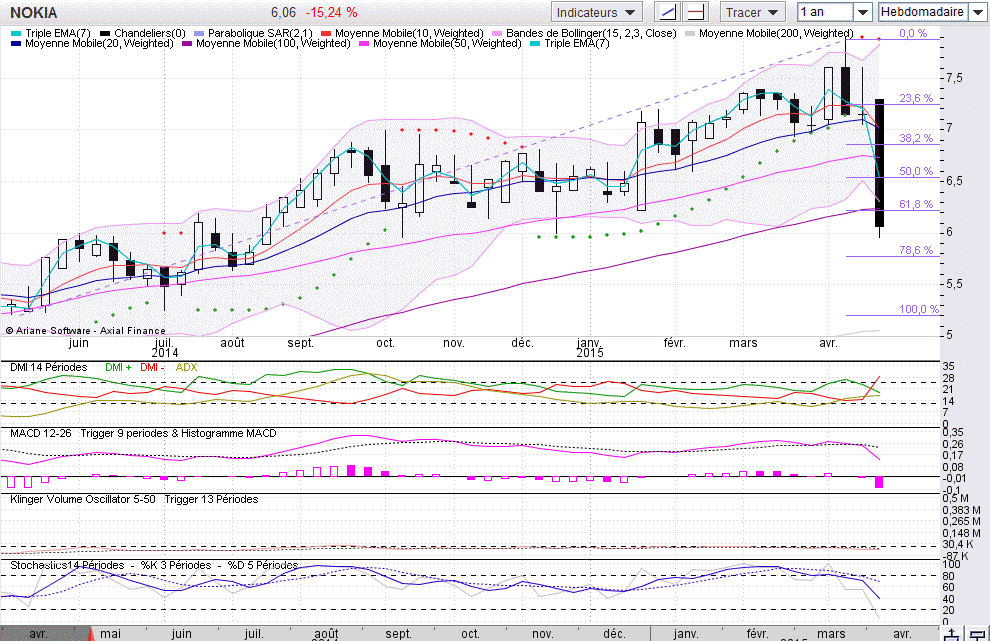Expand the '1 an' period dropdown arrow
This screenshot has width=990, height=641.
point(862,12)
